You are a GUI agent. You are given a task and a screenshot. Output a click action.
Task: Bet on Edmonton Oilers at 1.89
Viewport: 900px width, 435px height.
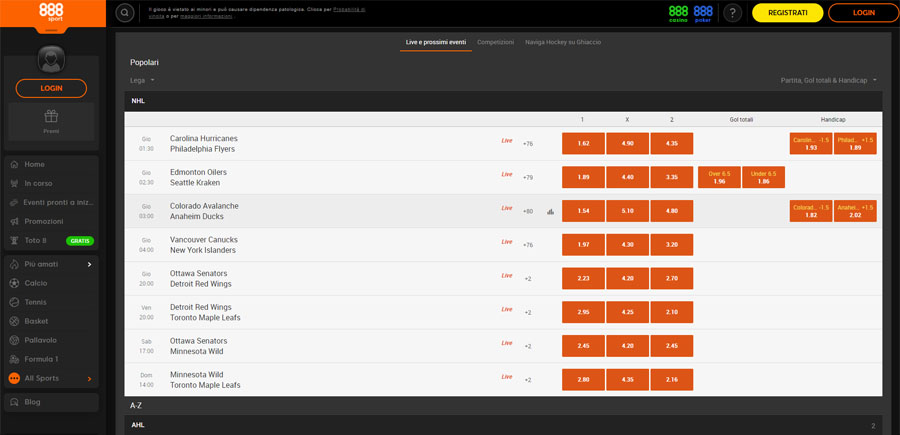click(583, 177)
